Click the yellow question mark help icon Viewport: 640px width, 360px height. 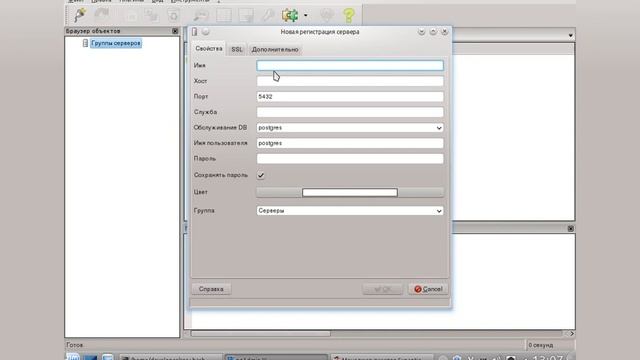click(349, 16)
